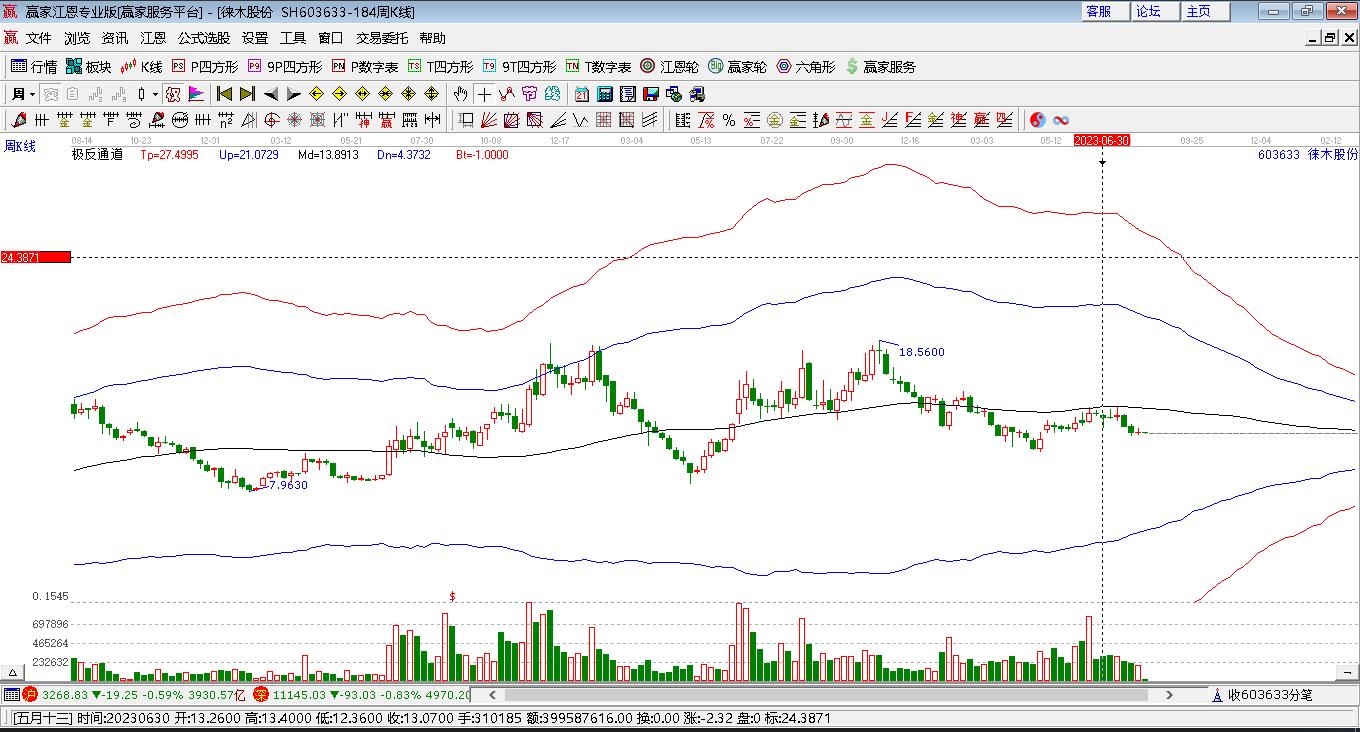Open the calendar icon showing 21

coord(582,94)
